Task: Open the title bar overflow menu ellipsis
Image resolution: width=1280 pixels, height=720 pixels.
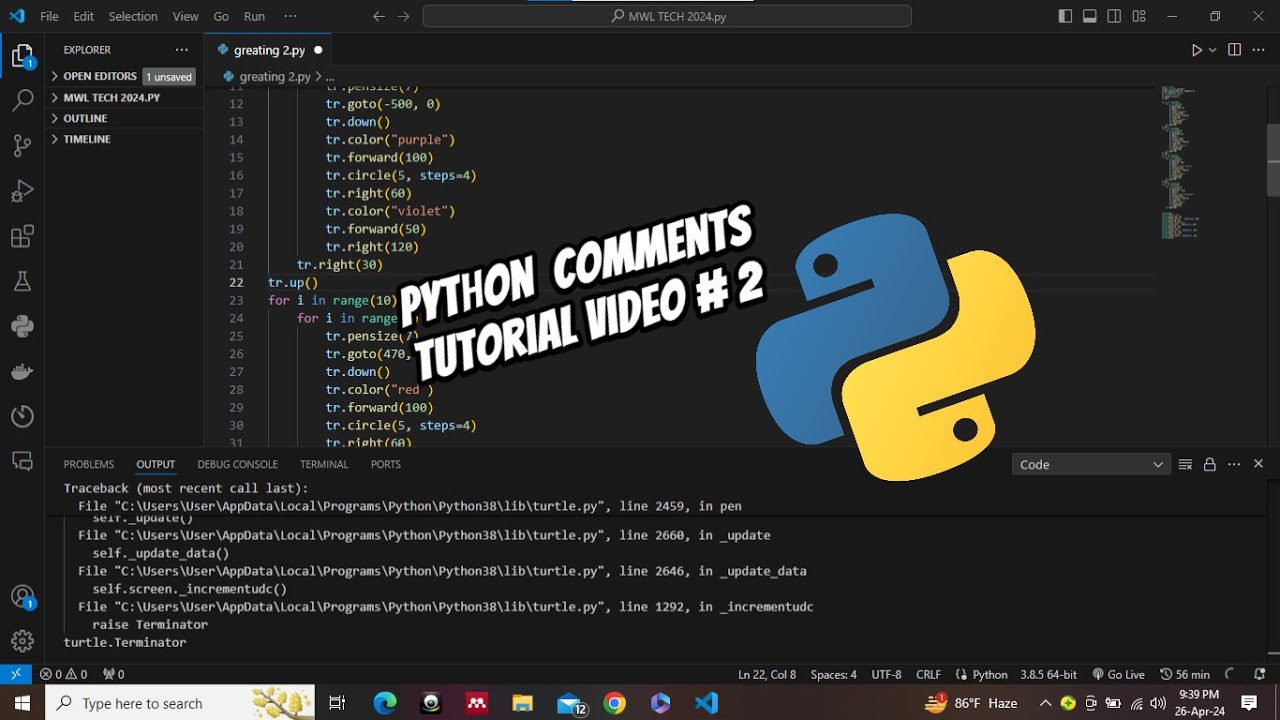Action: point(290,16)
